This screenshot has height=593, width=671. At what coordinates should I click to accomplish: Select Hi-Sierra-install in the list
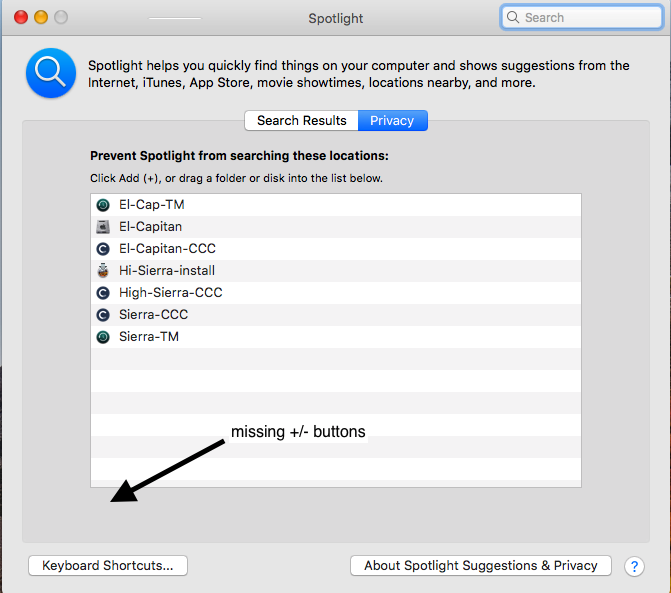[x=336, y=271]
